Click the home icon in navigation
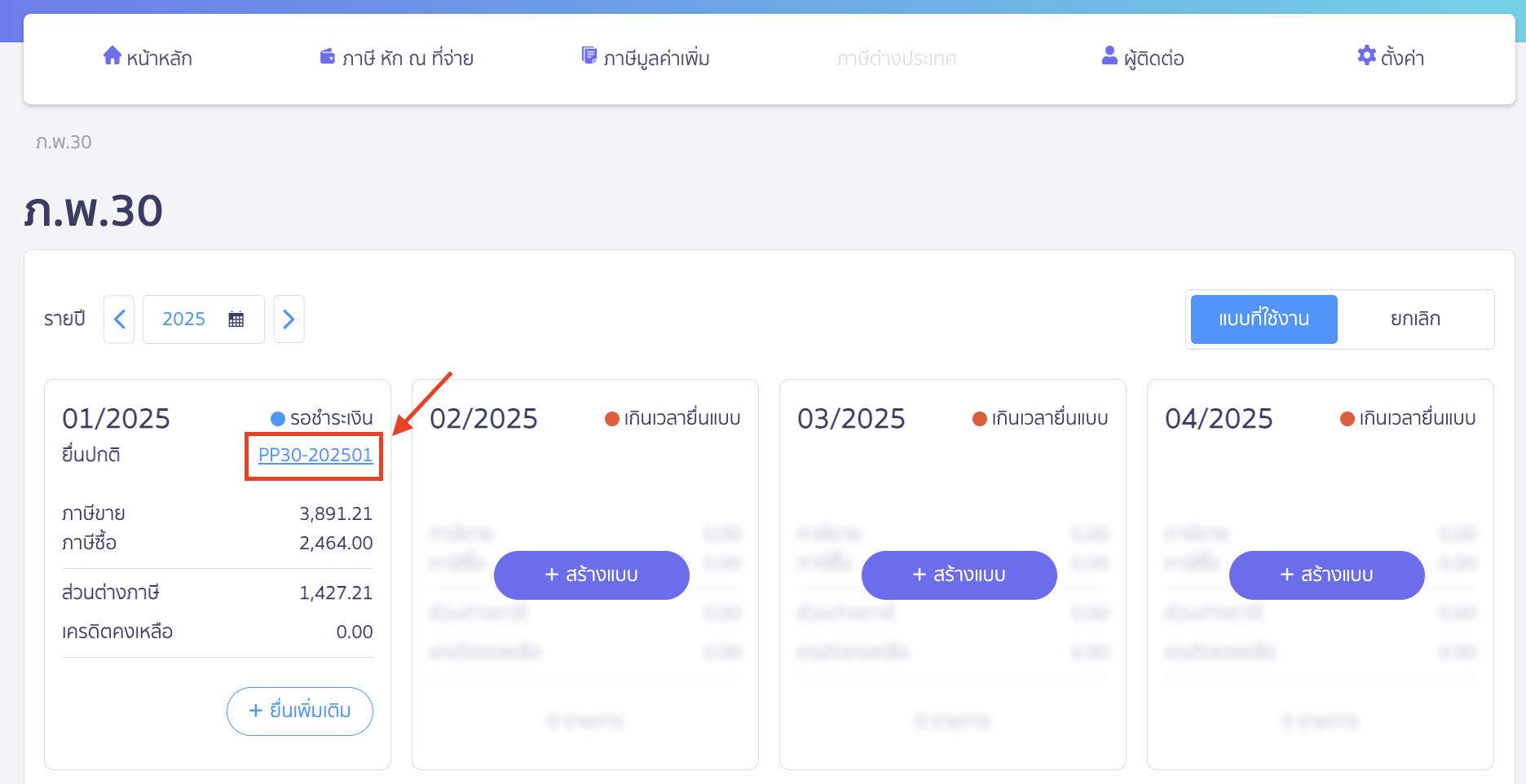The height and width of the screenshot is (784, 1526). pyautogui.click(x=112, y=55)
